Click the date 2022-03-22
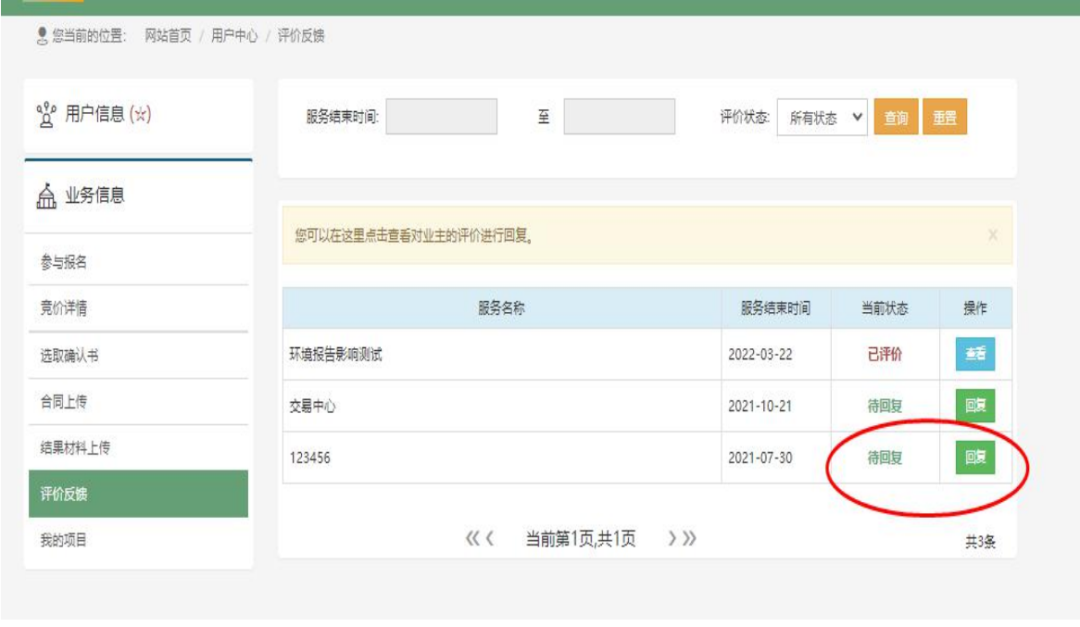The image size is (1080, 627). pos(760,354)
